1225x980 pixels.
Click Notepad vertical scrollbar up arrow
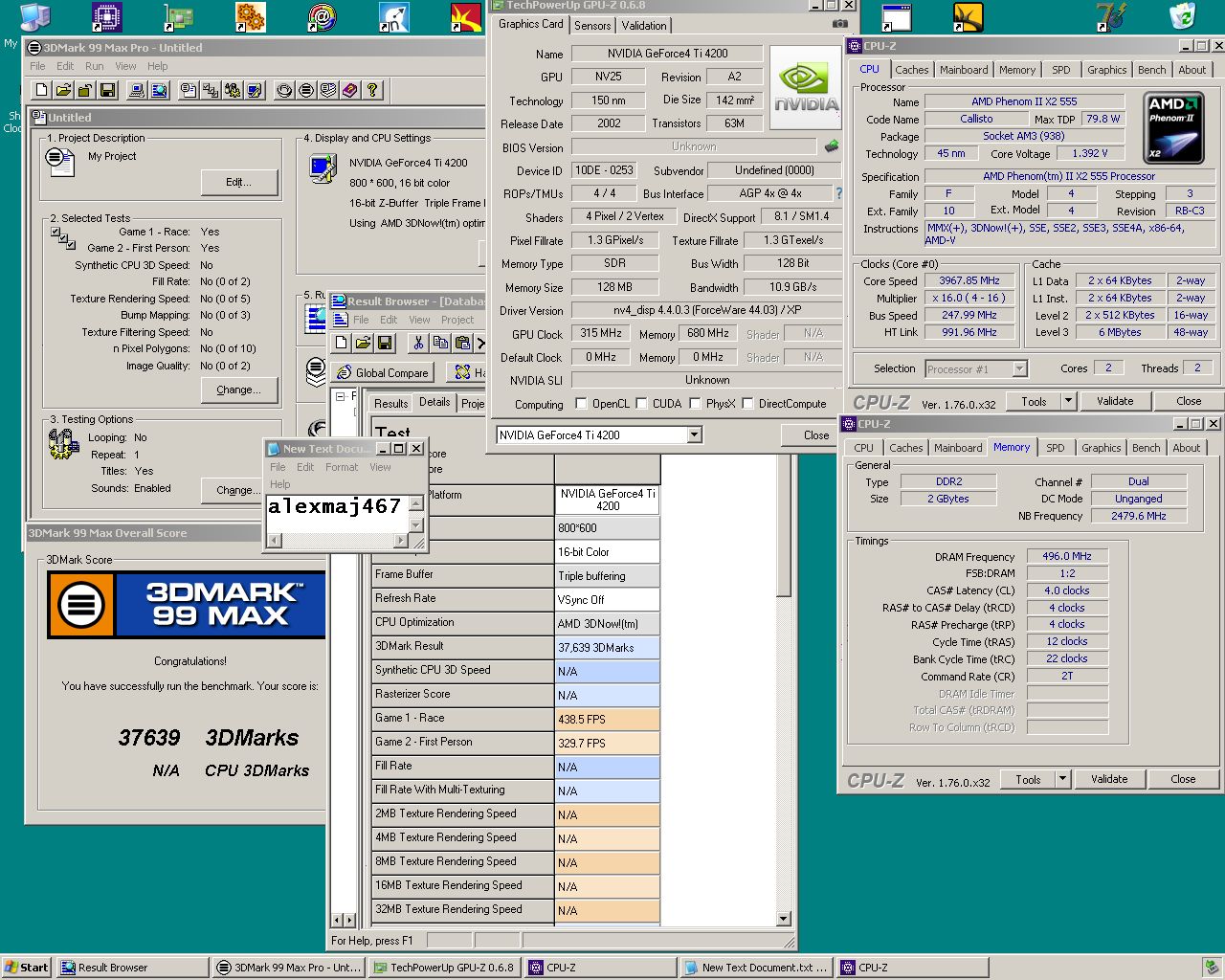coord(416,503)
